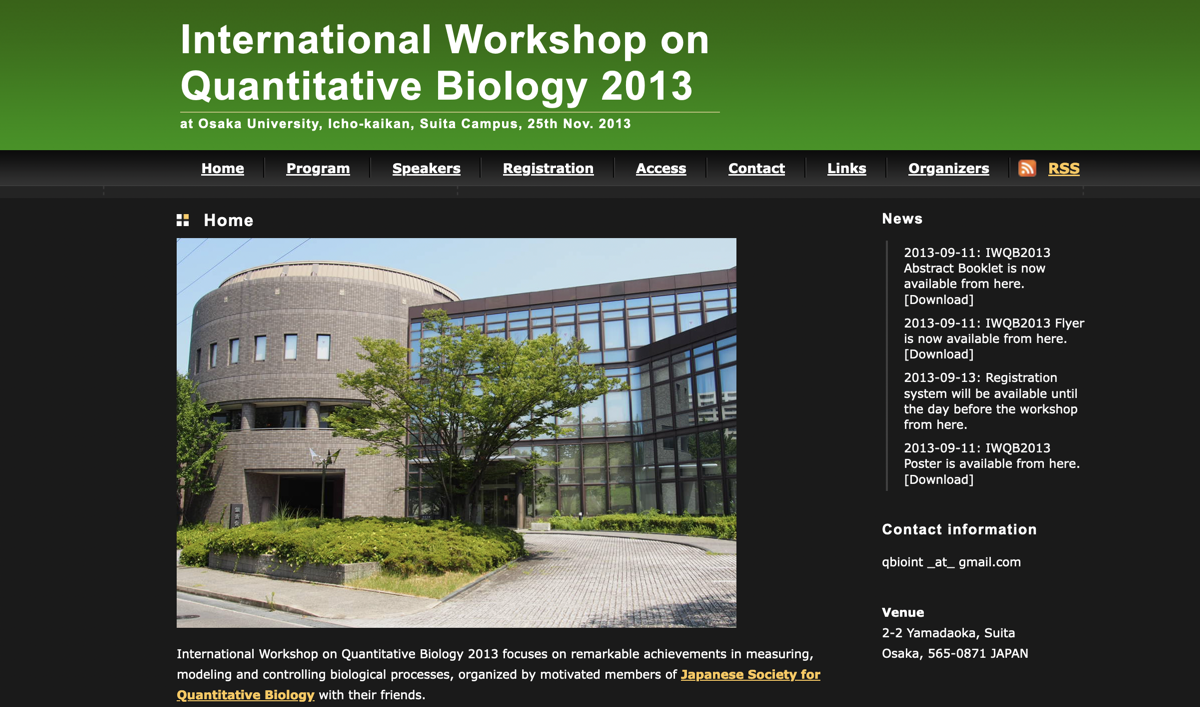This screenshot has height=707, width=1200.
Task: Click the grid icon beside Home heading
Action: point(183,220)
